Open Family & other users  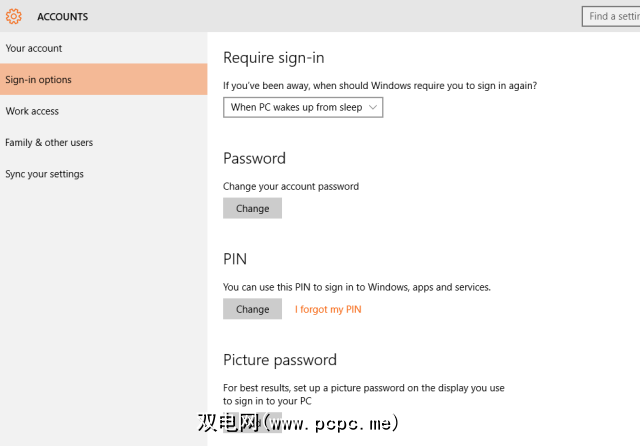(49, 142)
